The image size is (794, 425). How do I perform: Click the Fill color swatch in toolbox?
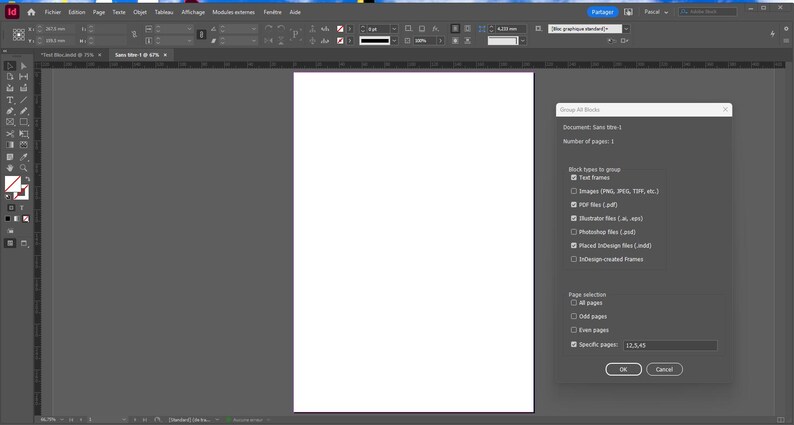(12, 183)
